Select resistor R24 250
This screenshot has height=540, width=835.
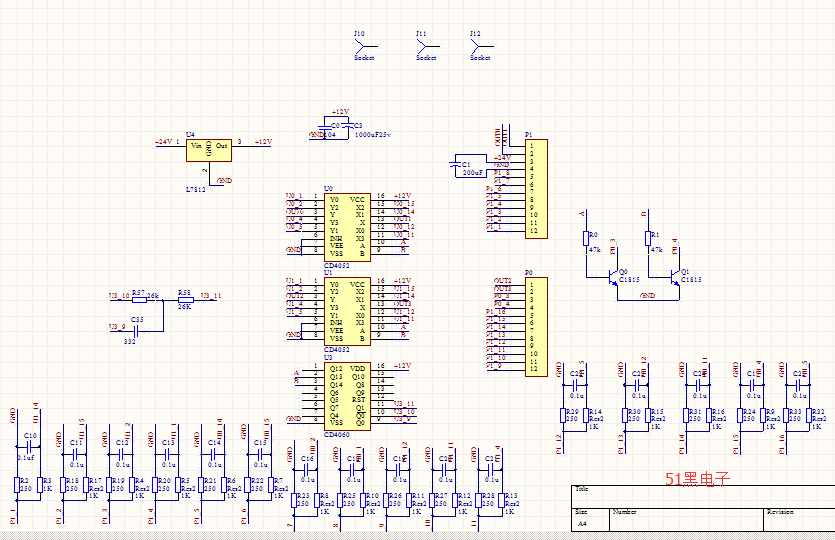tap(740, 415)
